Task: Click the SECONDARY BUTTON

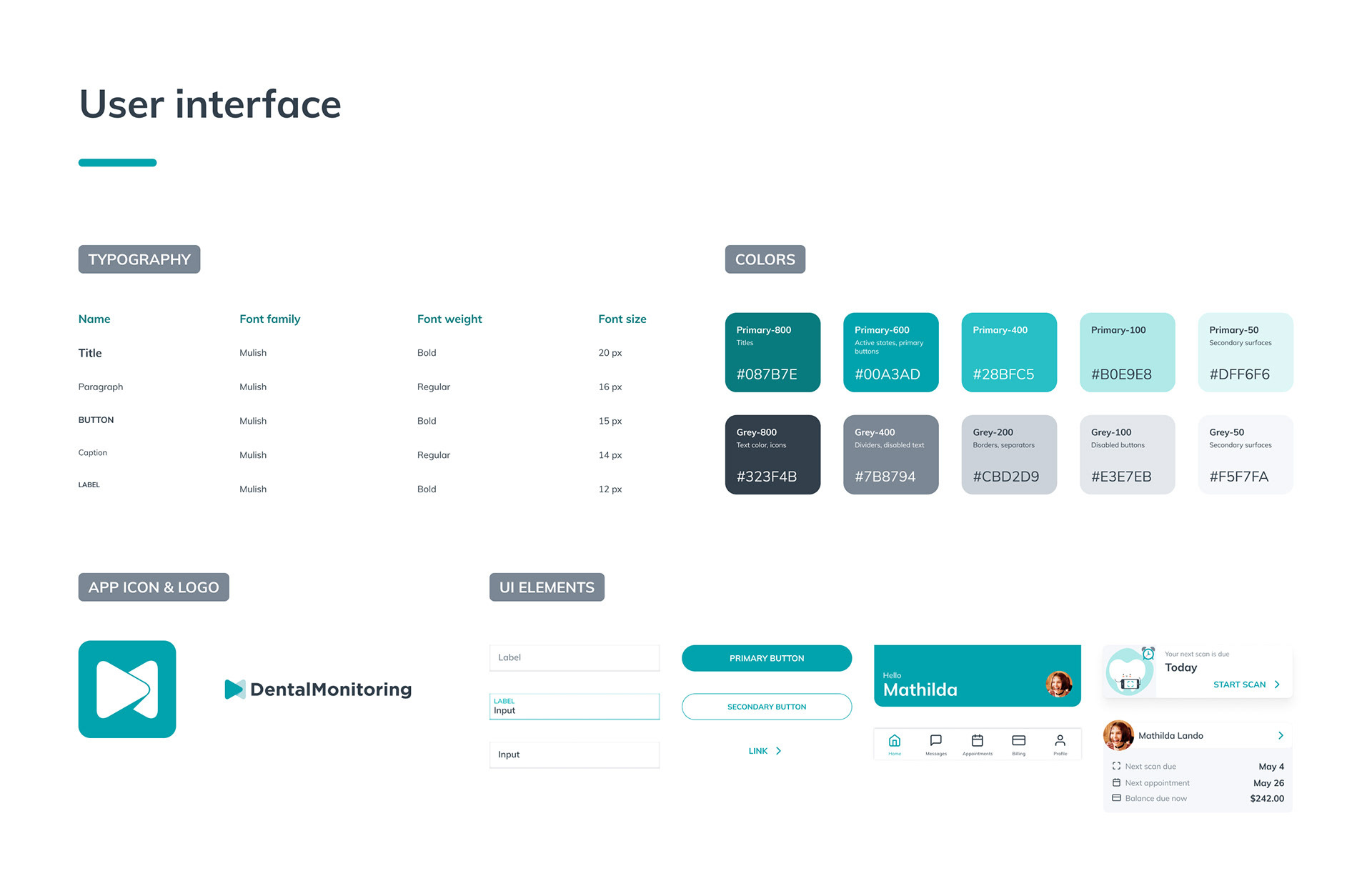Action: [767, 707]
